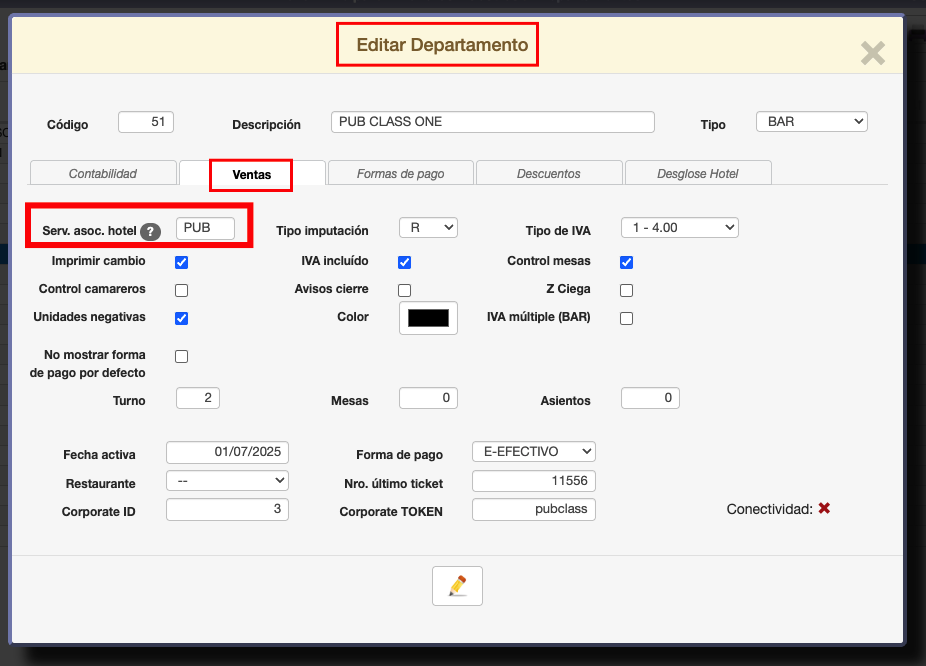
Task: Click the Fecha activa date field
Action: point(227,452)
